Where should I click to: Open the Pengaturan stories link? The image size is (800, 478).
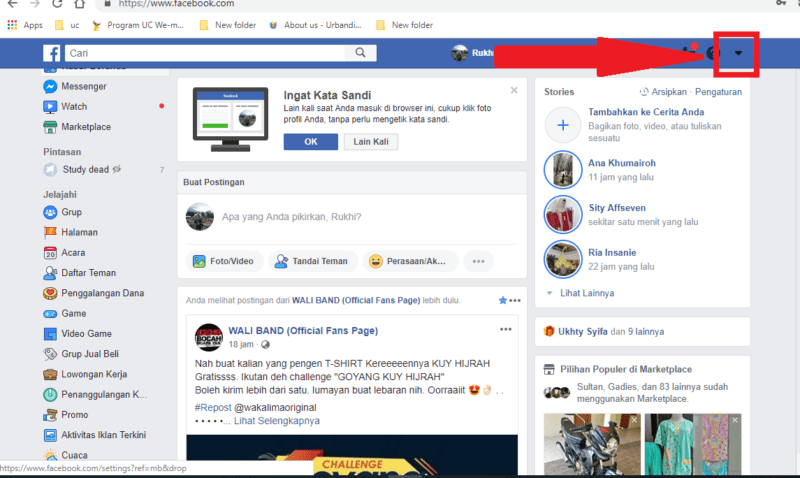718,92
